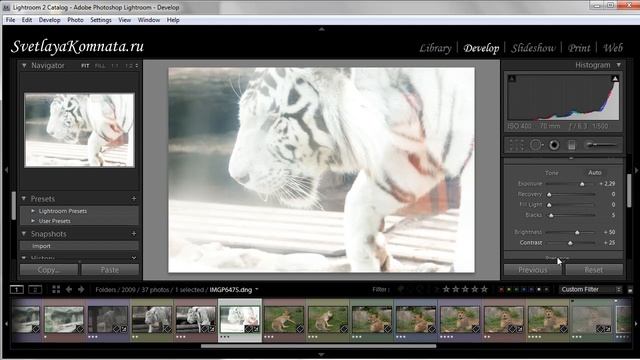Expand the User Presets folder
Viewport: 640px width, 360px height.
pos(33,221)
